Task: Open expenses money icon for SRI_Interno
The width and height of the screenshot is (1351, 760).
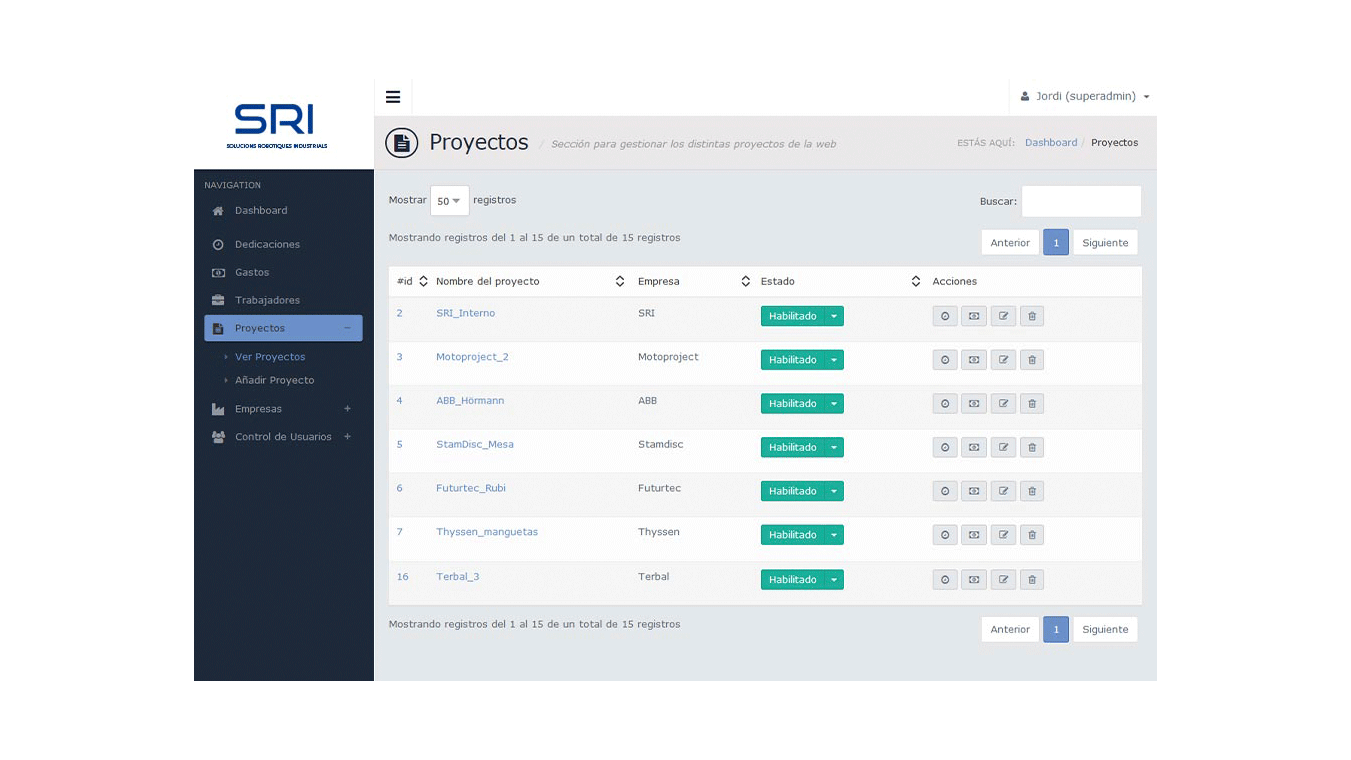Action: [x=974, y=316]
